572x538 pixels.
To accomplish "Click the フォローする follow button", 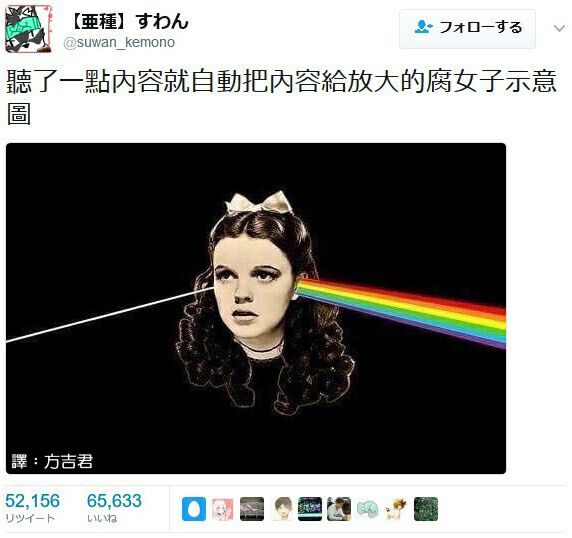I will [x=467, y=29].
